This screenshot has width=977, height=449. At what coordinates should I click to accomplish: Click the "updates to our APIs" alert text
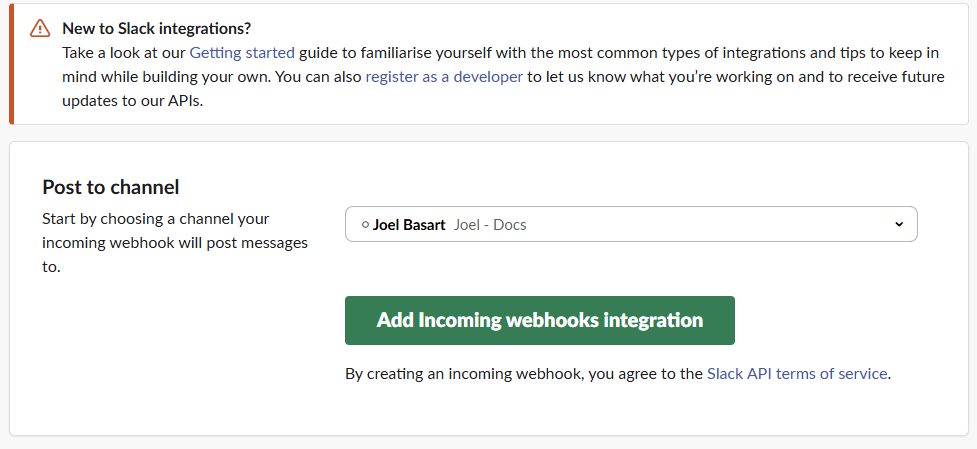click(x=133, y=101)
